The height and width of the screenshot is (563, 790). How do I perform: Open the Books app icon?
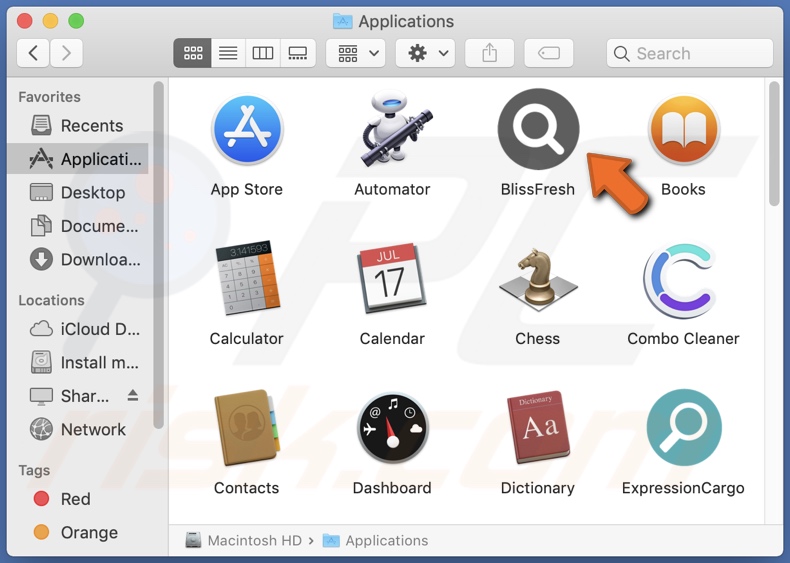(684, 130)
